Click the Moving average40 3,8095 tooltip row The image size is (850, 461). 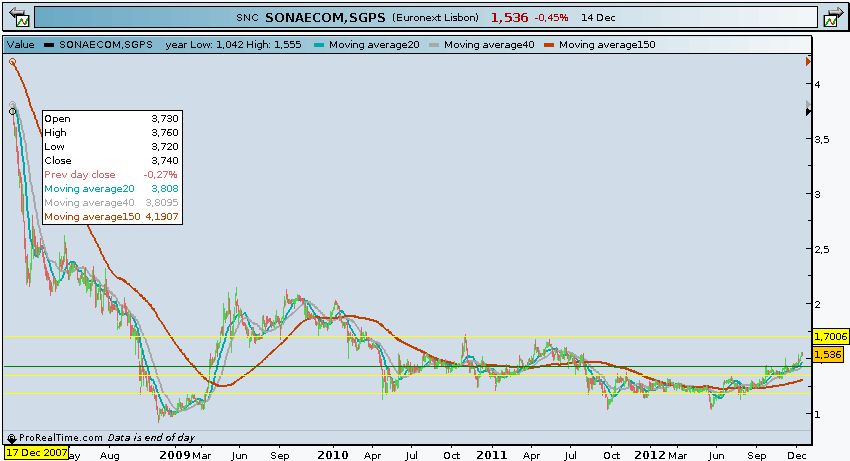pos(112,203)
